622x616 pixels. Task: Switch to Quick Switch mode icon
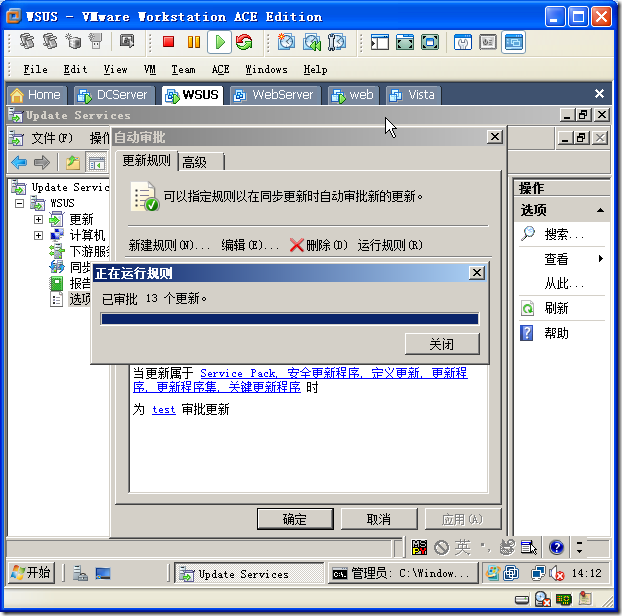tap(405, 42)
